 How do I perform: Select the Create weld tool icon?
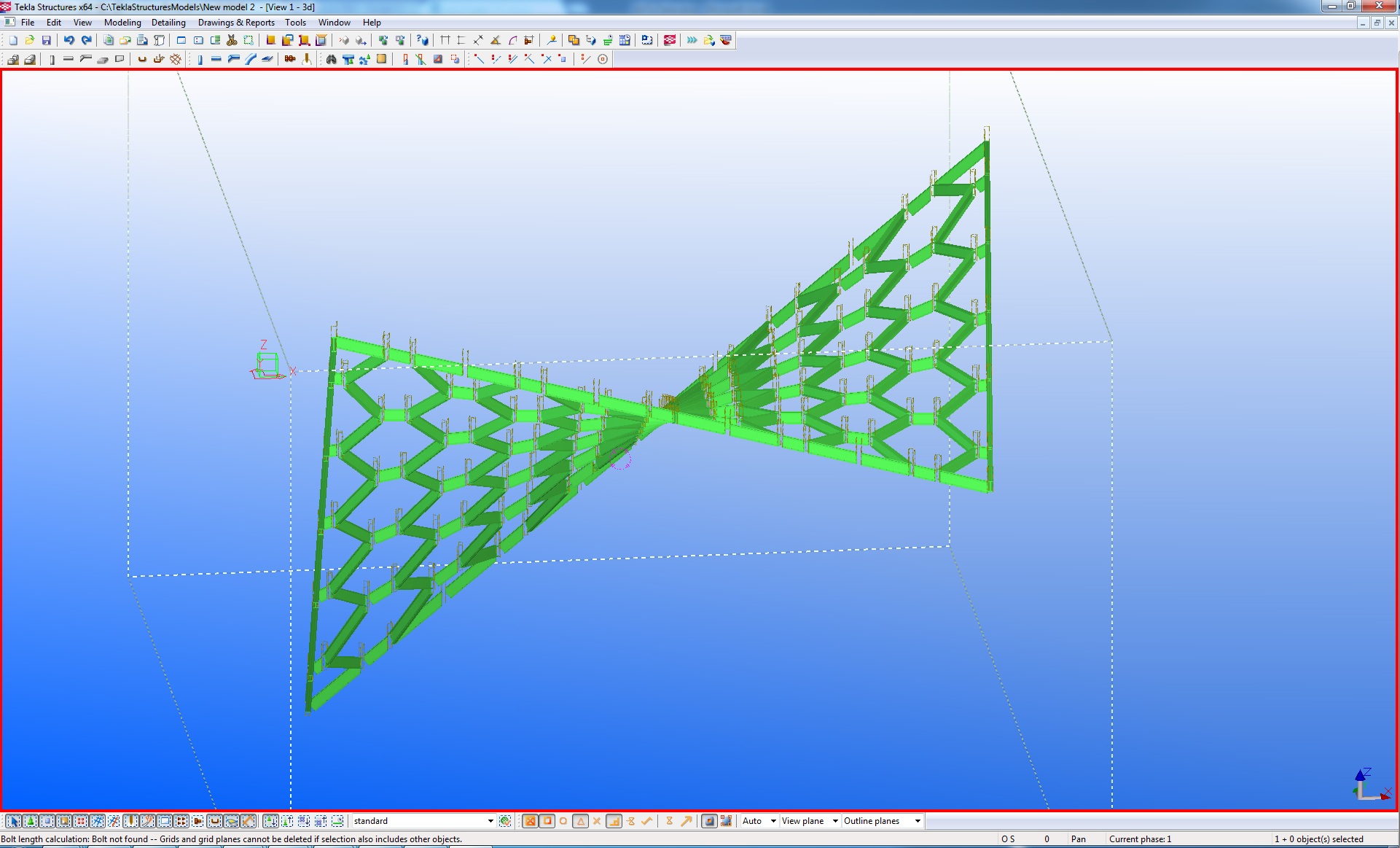point(307,59)
